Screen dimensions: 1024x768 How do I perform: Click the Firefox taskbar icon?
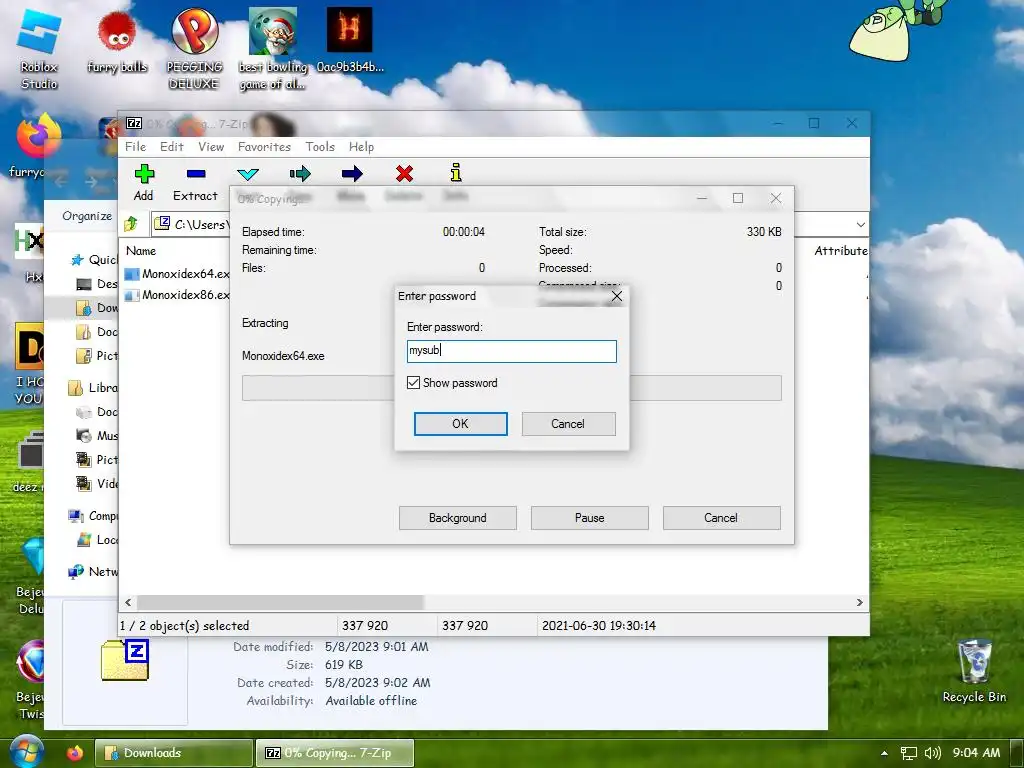tap(74, 753)
